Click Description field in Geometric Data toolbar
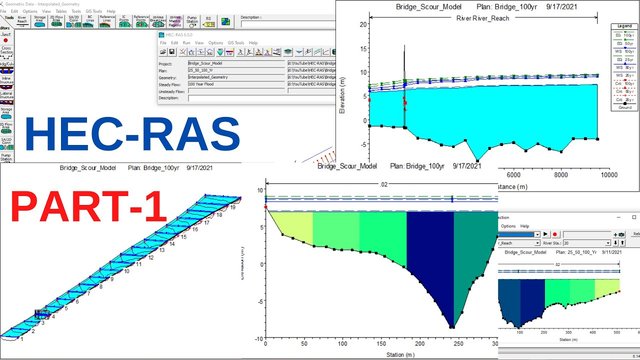 click(287, 24)
